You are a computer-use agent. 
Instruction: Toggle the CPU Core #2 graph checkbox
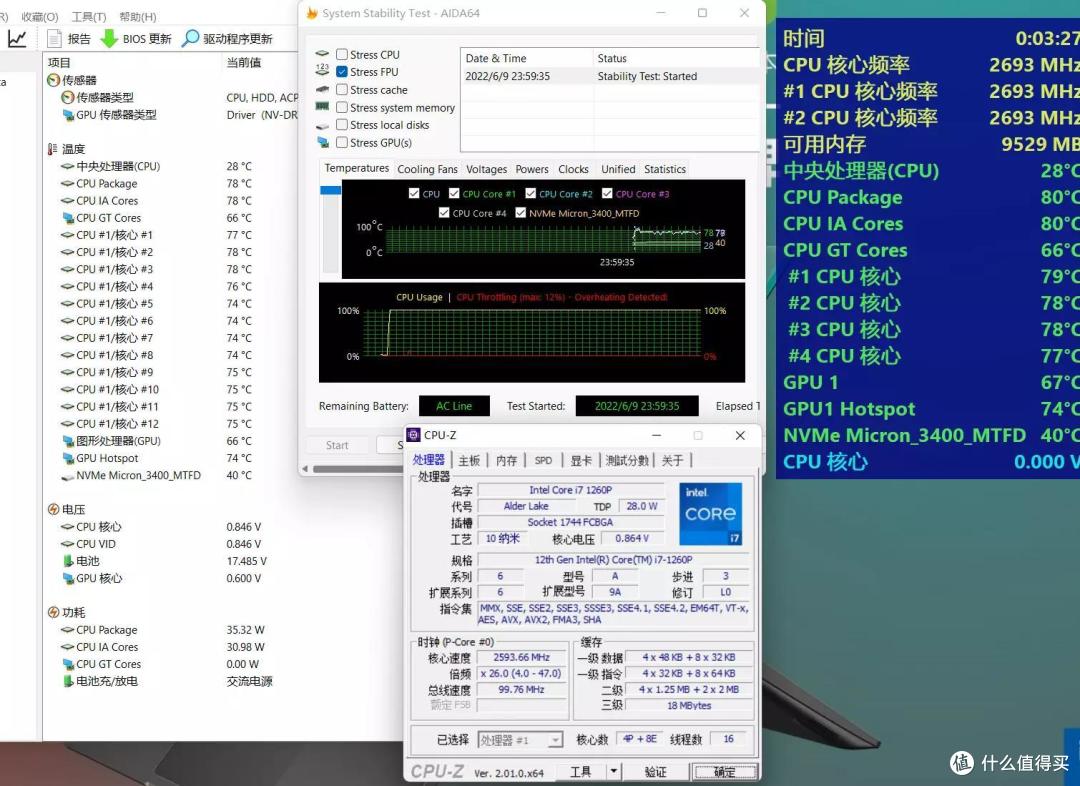[530, 194]
